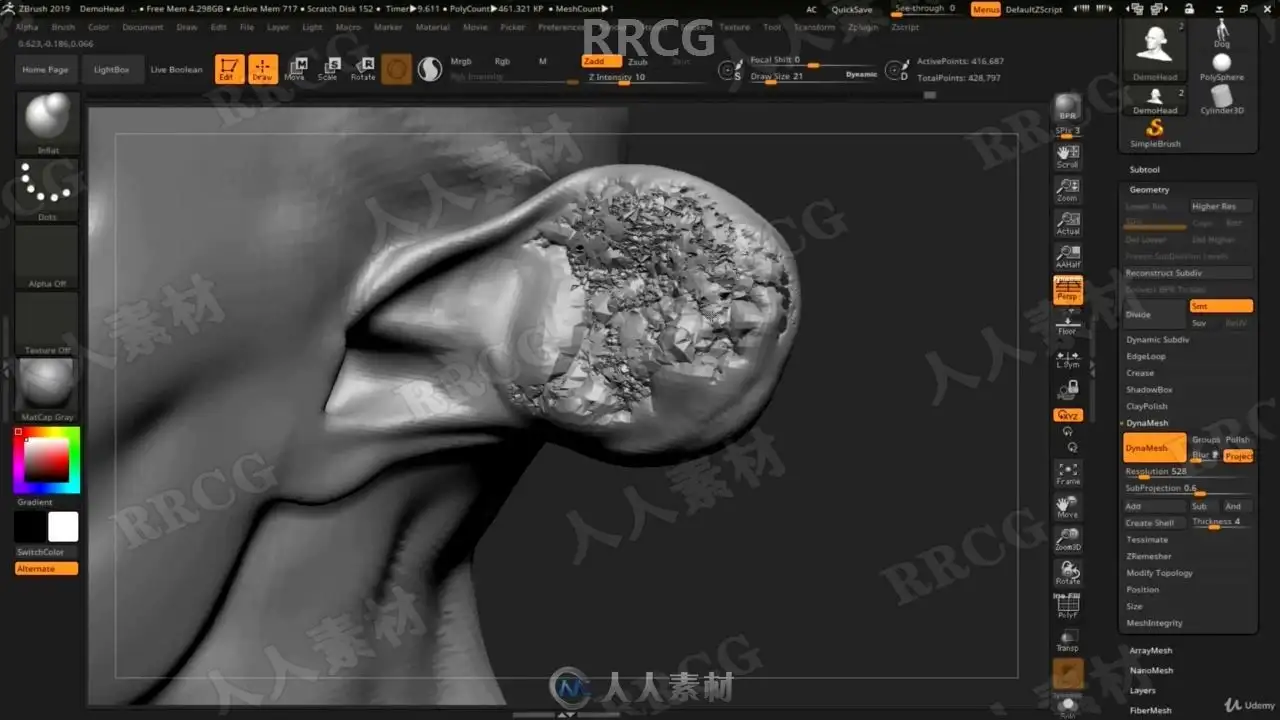
Task: Toggle the Floor grid icon
Action: coord(1068,323)
